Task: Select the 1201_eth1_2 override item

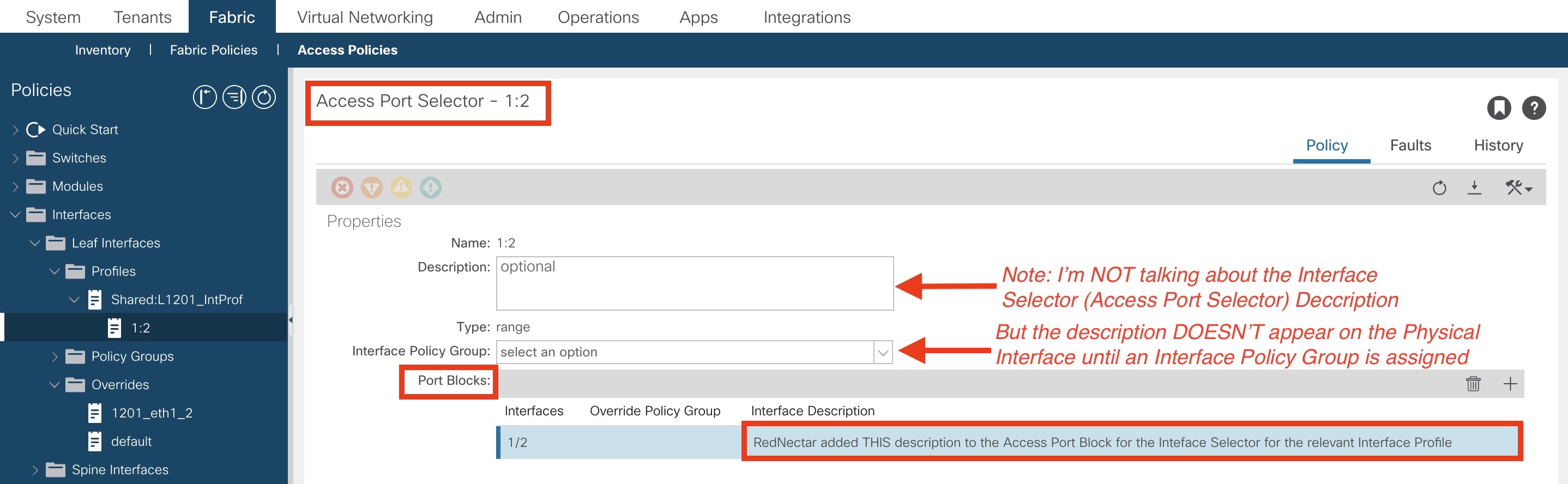Action: click(x=151, y=413)
